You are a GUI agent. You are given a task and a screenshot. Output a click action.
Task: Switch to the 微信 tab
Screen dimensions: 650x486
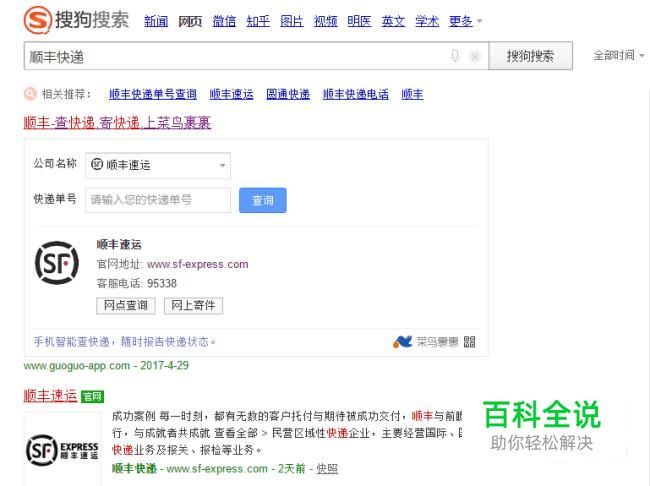[224, 21]
